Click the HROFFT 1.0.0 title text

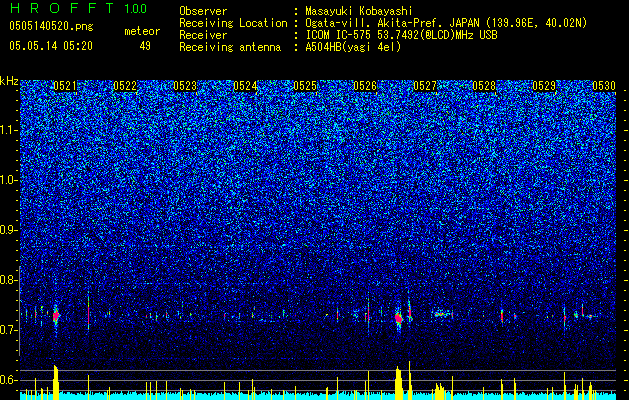click(78, 8)
